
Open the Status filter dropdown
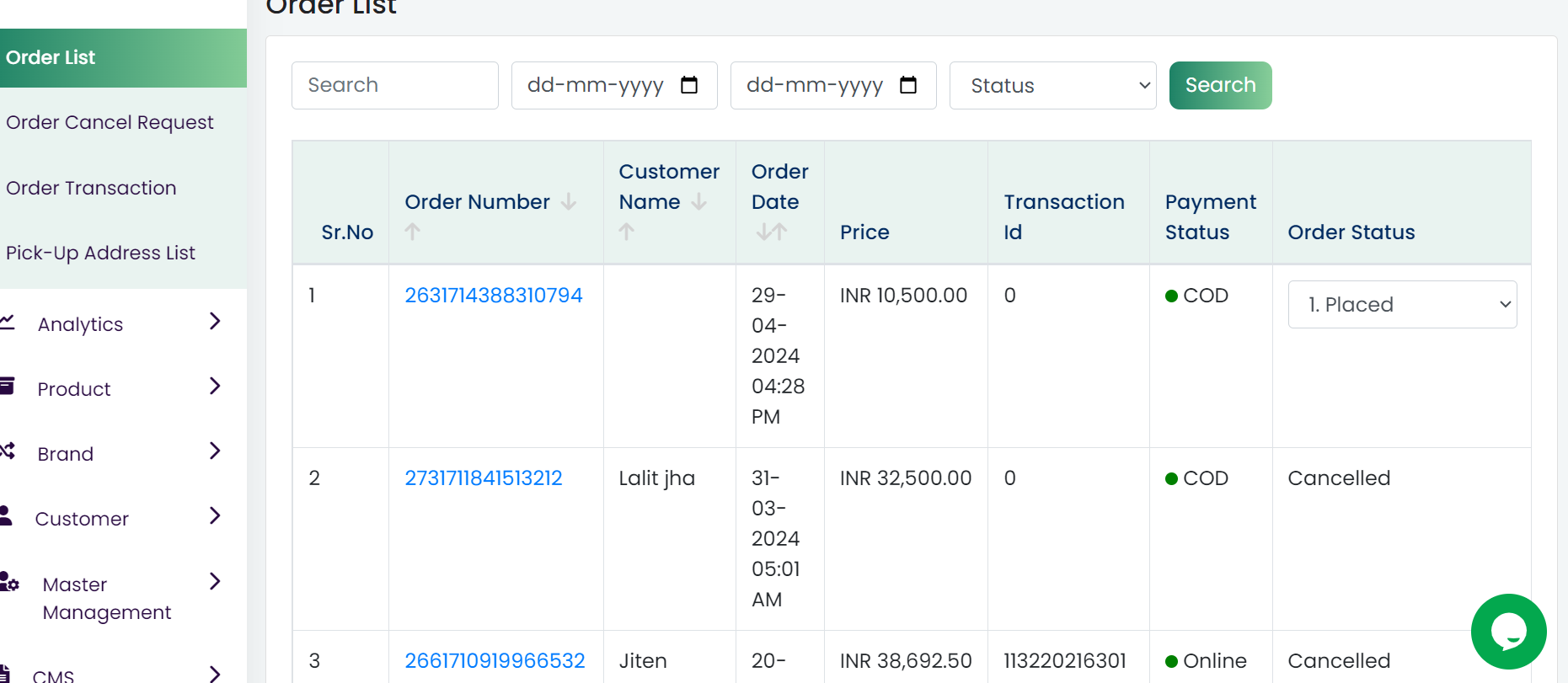coord(1052,85)
